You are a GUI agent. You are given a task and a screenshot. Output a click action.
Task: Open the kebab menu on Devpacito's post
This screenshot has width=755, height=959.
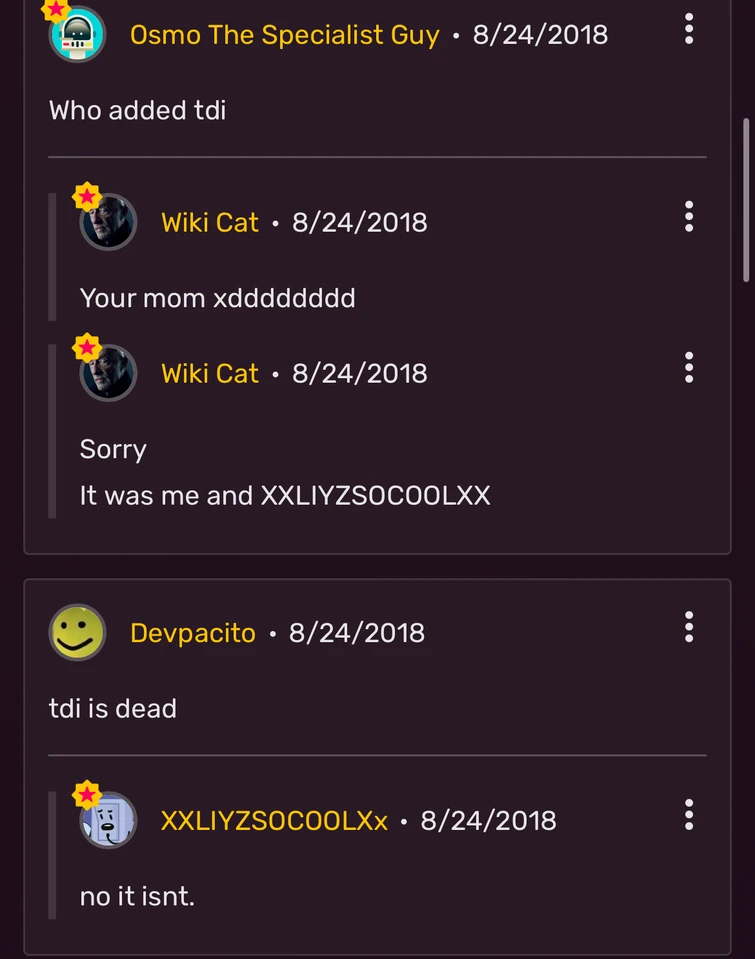[689, 628]
